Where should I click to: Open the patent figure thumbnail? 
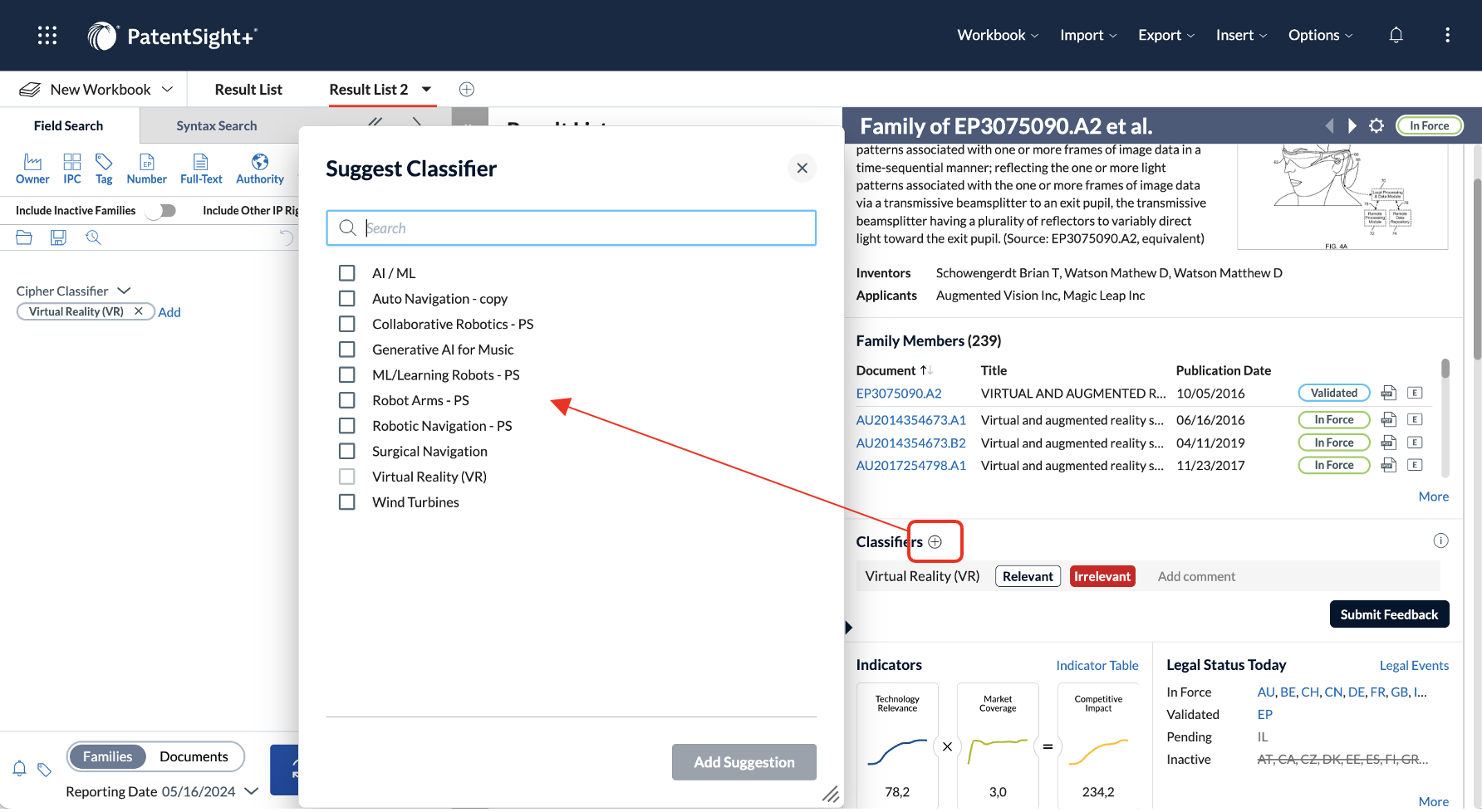[1342, 197]
